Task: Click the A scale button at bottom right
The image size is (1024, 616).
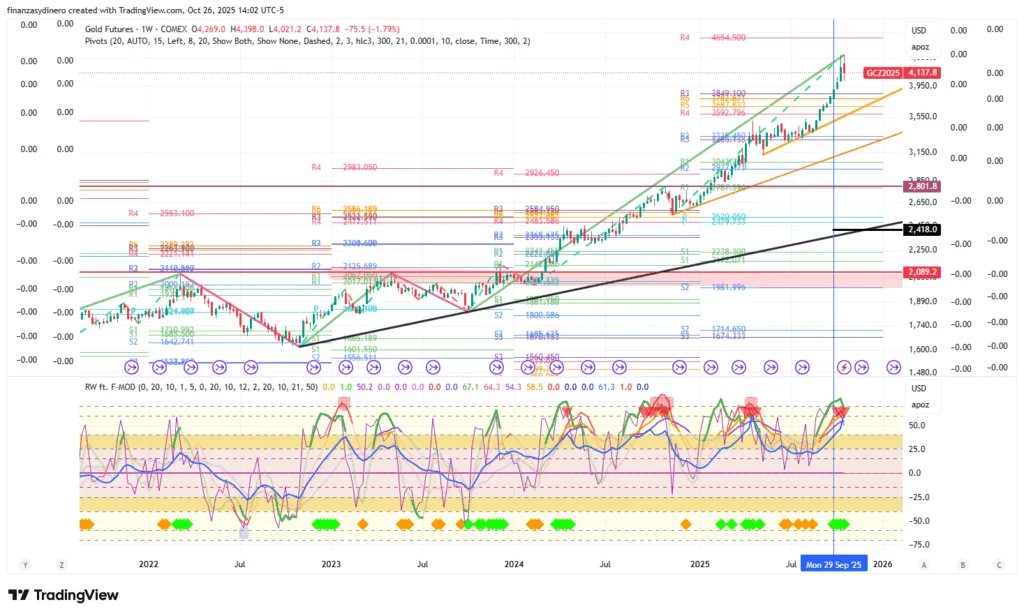Action: [x=924, y=565]
